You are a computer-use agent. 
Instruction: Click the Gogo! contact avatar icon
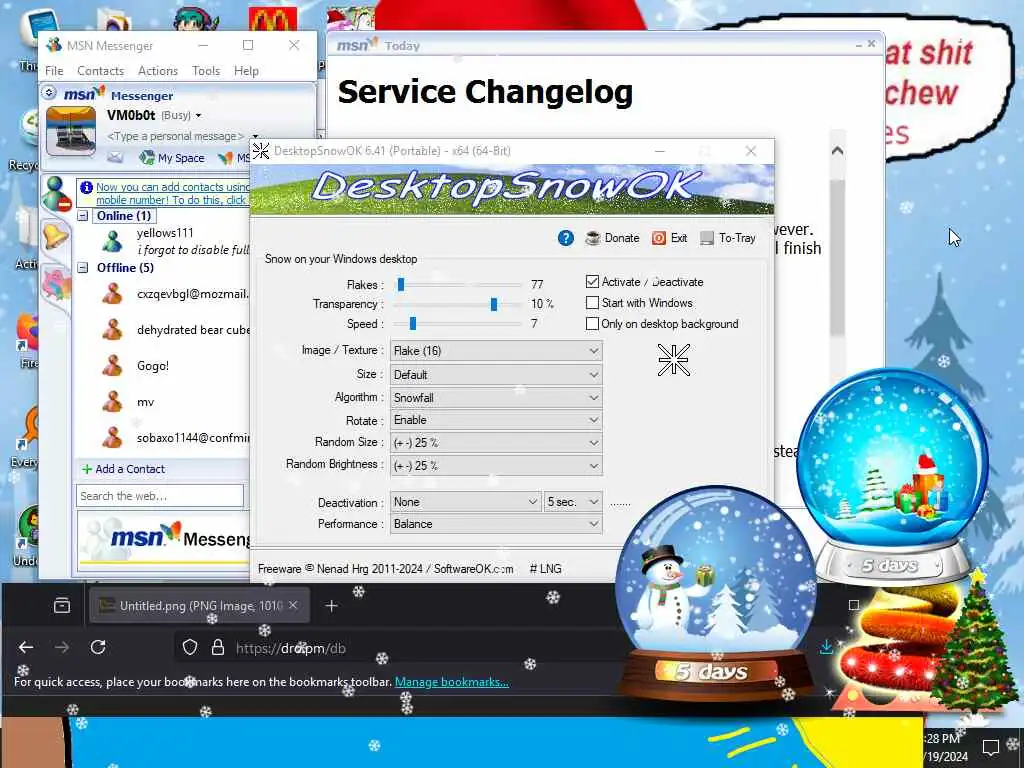pyautogui.click(x=112, y=365)
